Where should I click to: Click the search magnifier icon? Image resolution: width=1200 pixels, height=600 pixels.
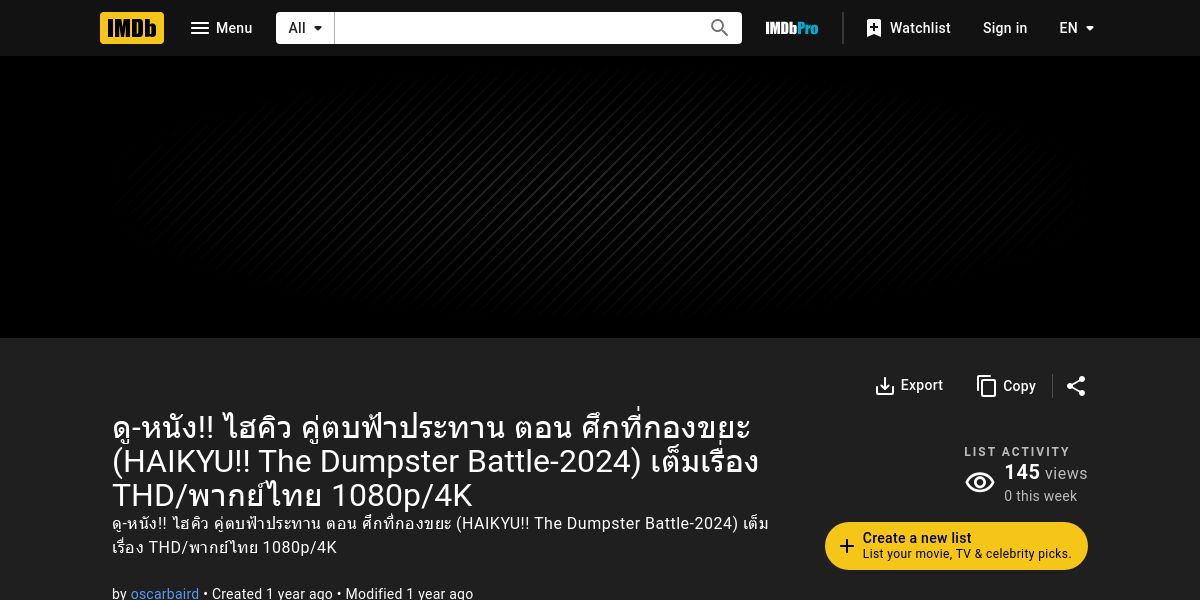tap(720, 28)
